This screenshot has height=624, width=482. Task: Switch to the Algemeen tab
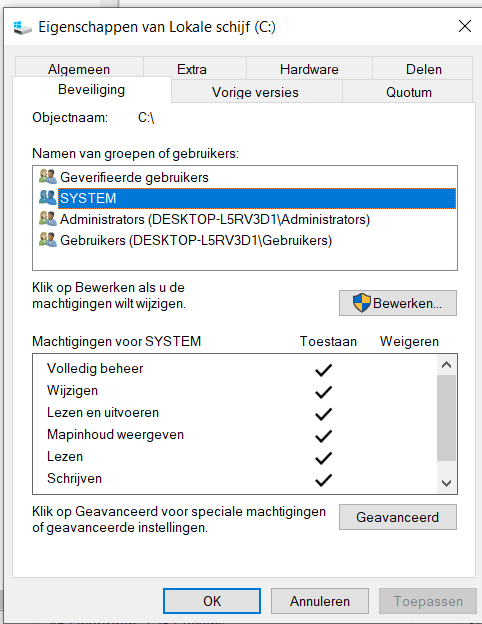coord(79,68)
